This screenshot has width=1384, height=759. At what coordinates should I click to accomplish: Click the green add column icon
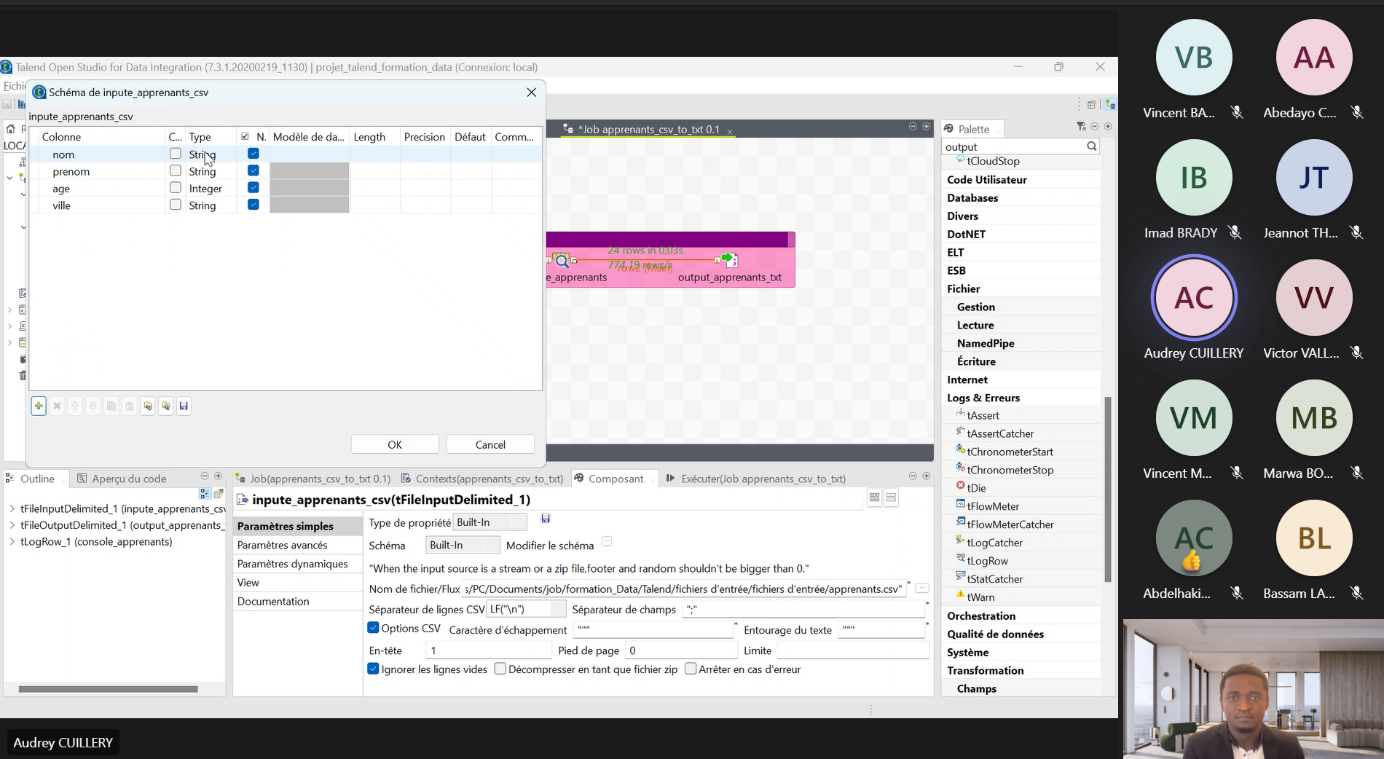coord(38,406)
